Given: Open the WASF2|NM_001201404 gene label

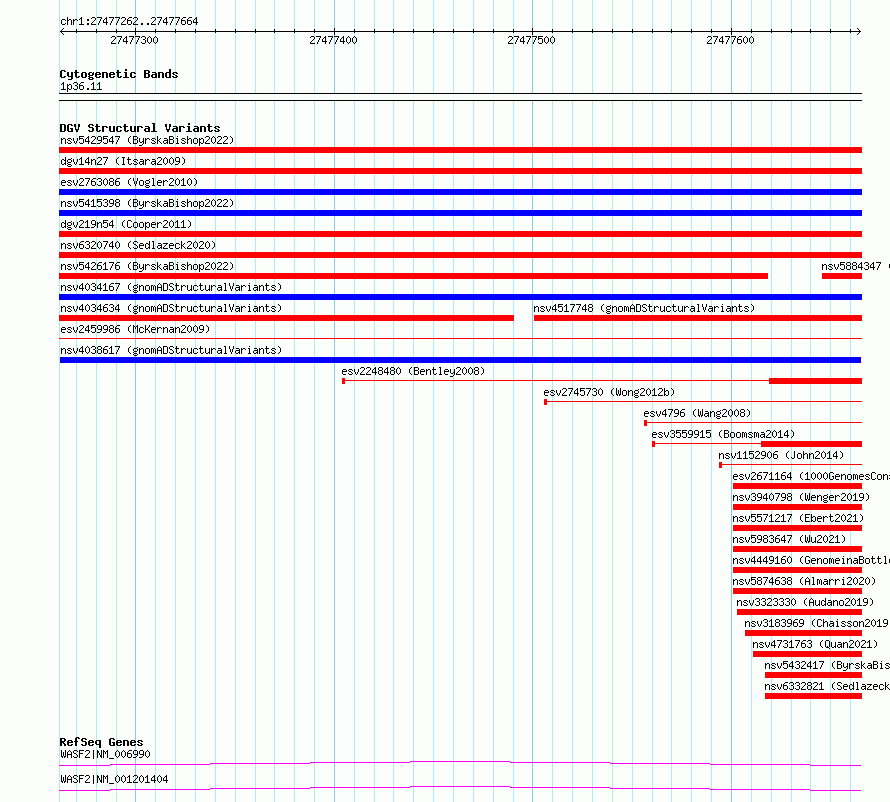Looking at the screenshot, I should point(114,779).
